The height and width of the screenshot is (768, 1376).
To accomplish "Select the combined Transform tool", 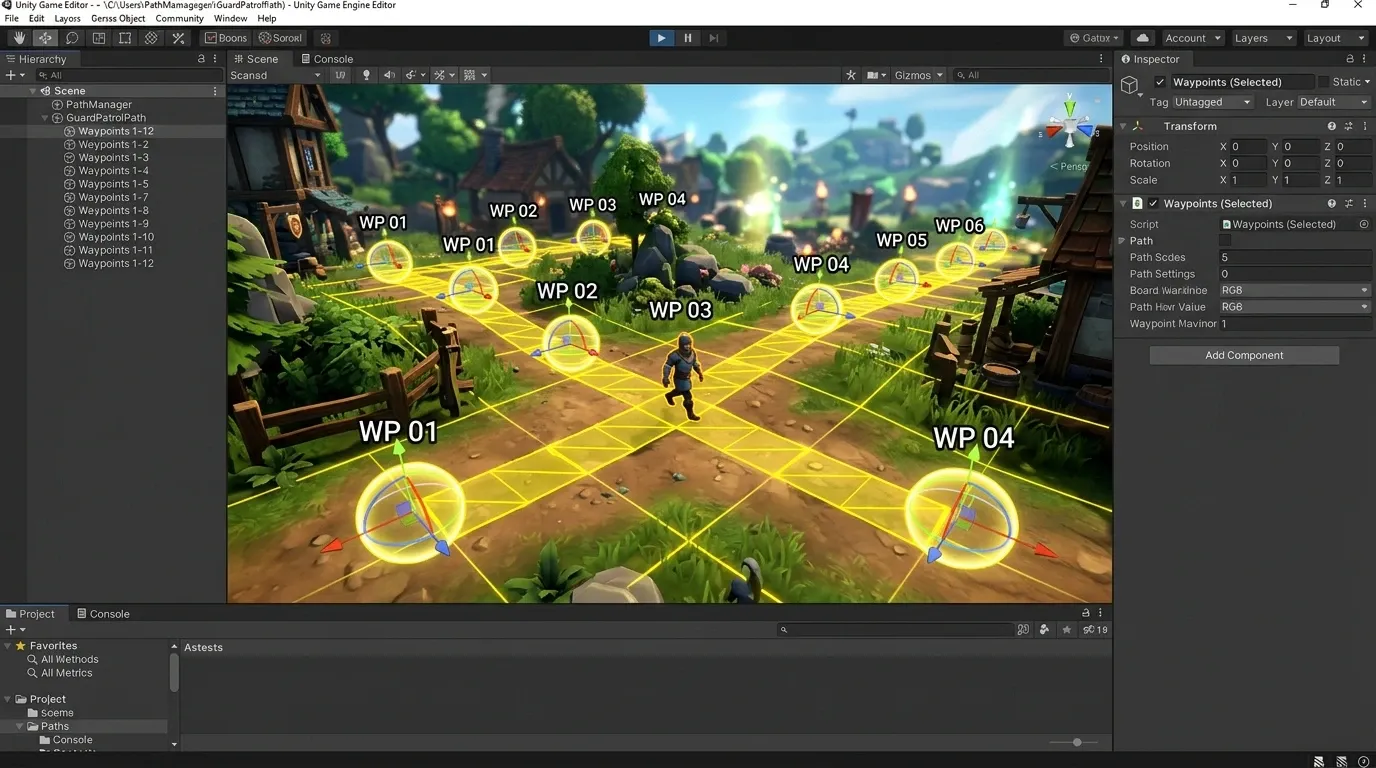I will pyautogui.click(x=151, y=38).
